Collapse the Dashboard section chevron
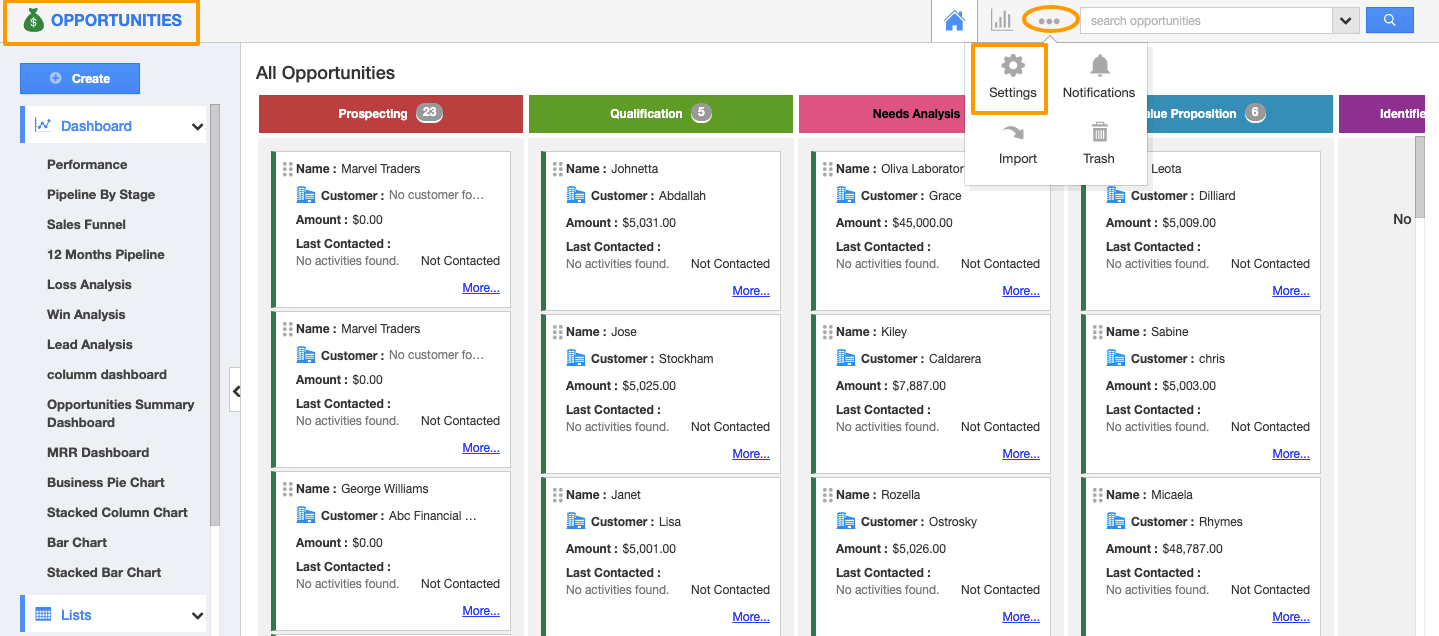Image resolution: width=1439 pixels, height=636 pixels. click(x=197, y=127)
